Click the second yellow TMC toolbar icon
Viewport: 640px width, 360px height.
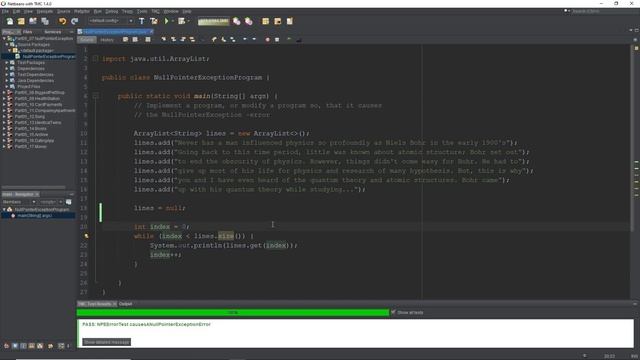pos(278,21)
